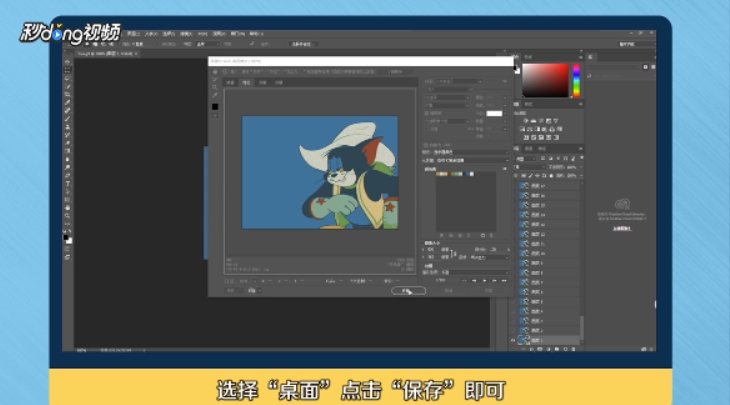Select the 图层 1 layer row
This screenshot has width=730, height=405.
click(548, 340)
